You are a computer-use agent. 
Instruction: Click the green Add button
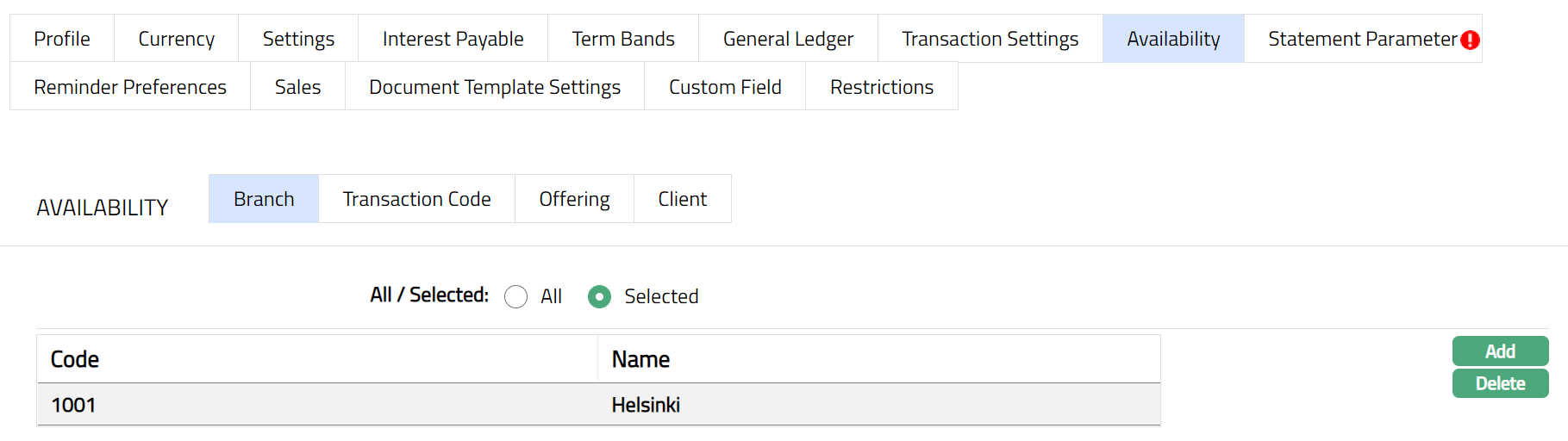pyautogui.click(x=1500, y=351)
